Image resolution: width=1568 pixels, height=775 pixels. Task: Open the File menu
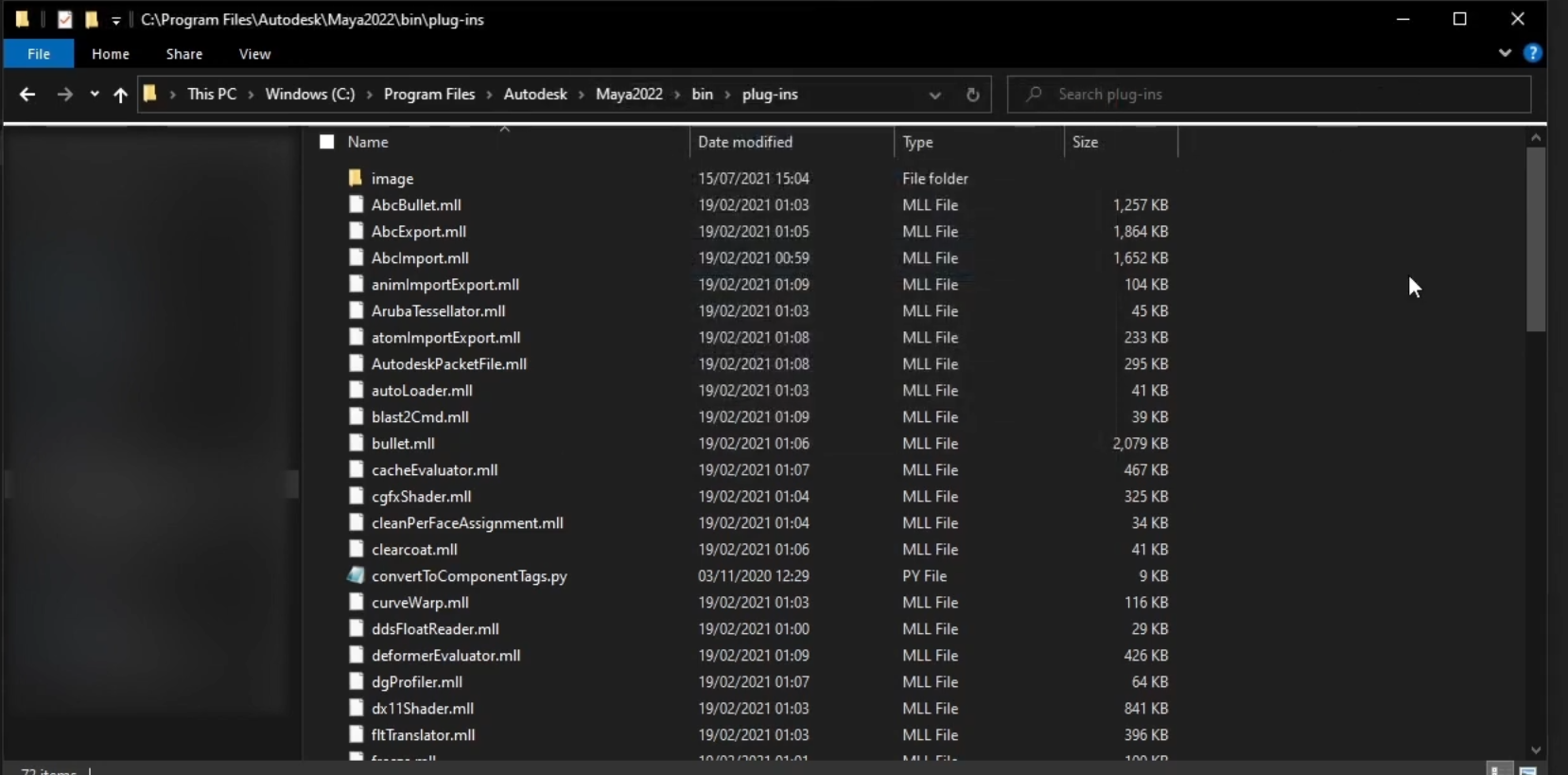tap(39, 54)
